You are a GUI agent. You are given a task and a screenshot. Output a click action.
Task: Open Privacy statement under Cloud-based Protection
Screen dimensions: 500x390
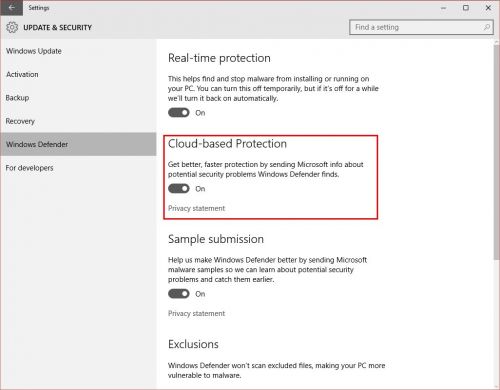(x=196, y=208)
